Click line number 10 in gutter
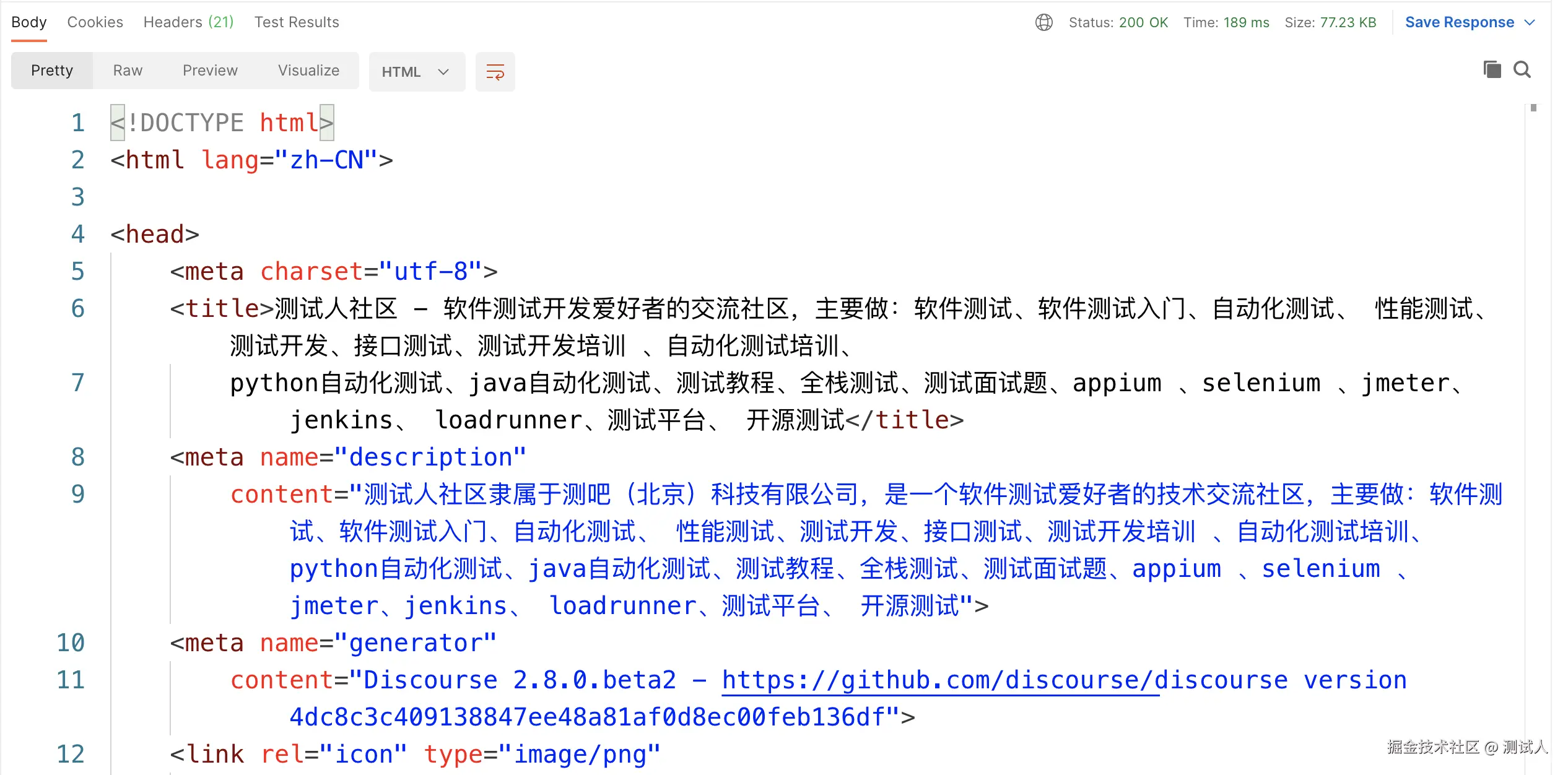 (71, 643)
